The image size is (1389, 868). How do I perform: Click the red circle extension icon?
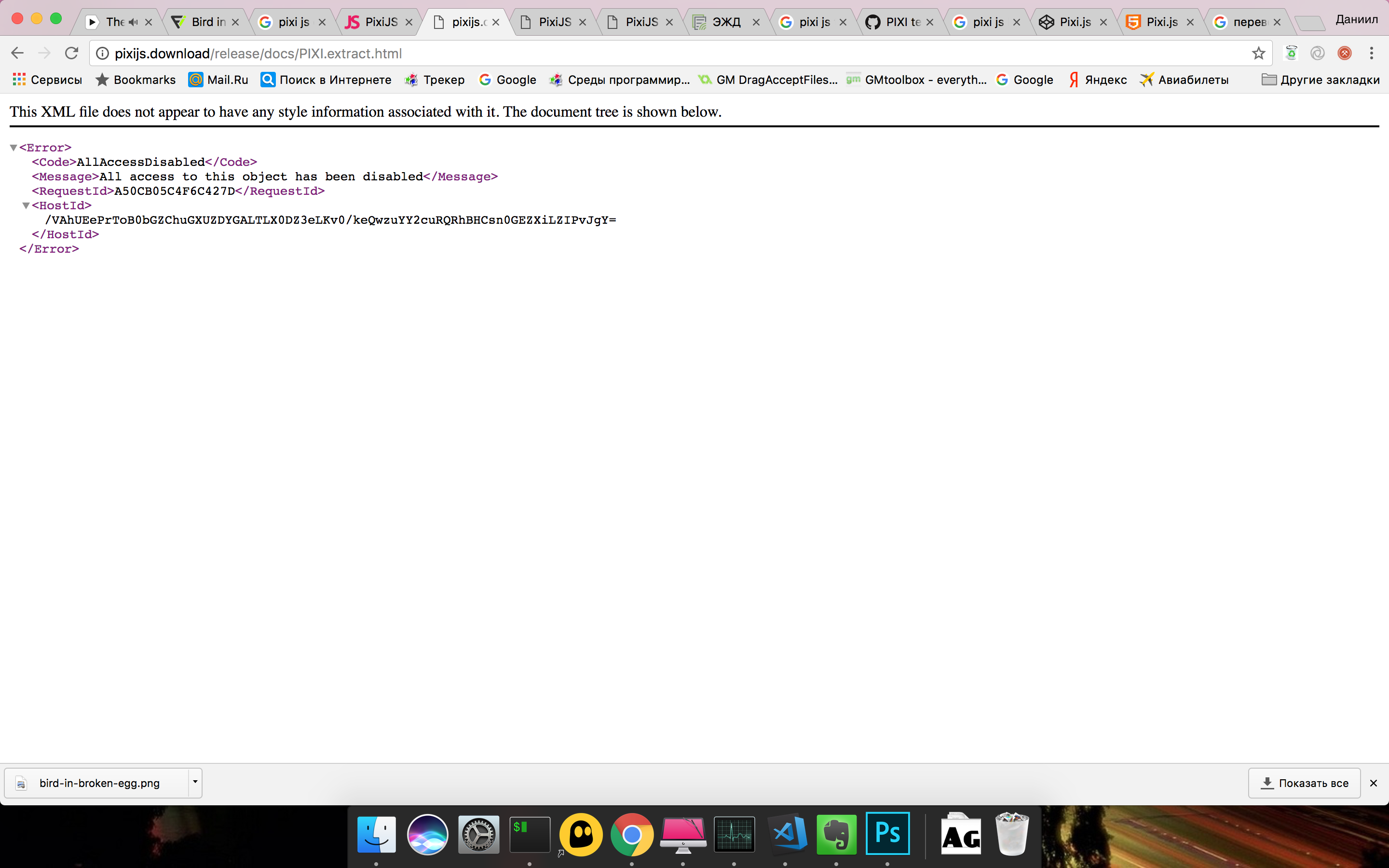pyautogui.click(x=1344, y=54)
